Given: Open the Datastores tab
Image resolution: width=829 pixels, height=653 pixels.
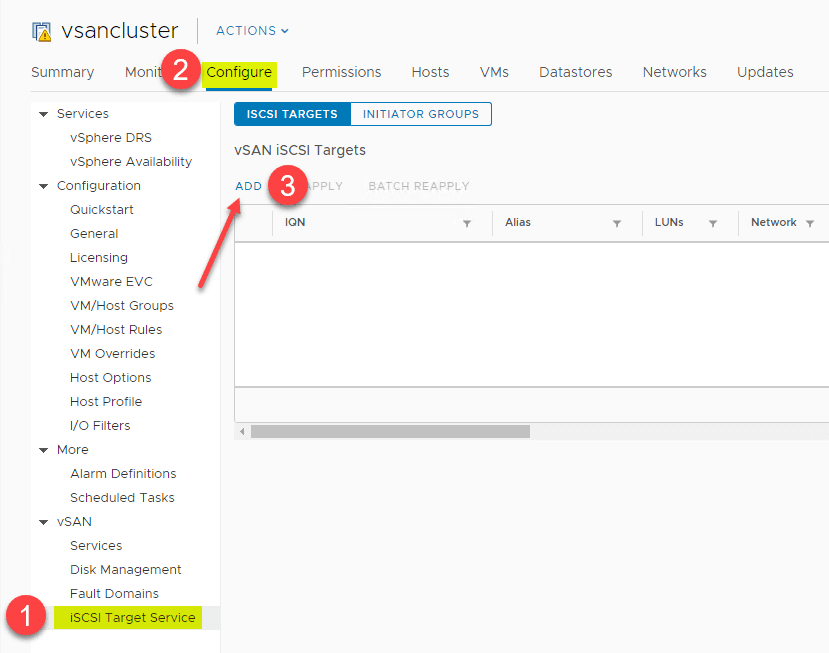Looking at the screenshot, I should pyautogui.click(x=575, y=72).
